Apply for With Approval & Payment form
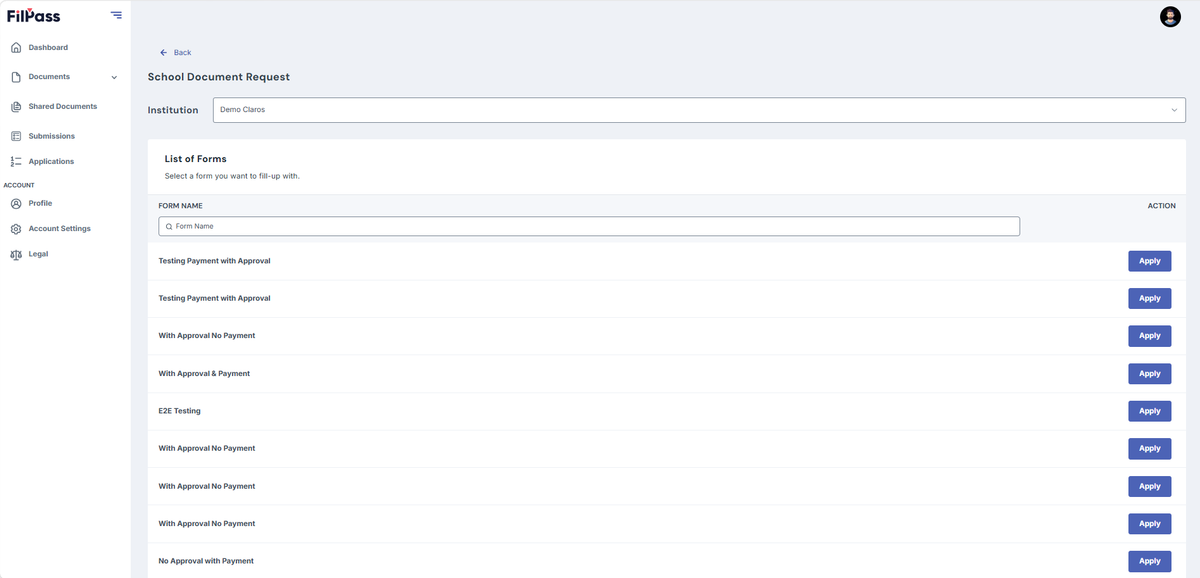 tap(1150, 374)
